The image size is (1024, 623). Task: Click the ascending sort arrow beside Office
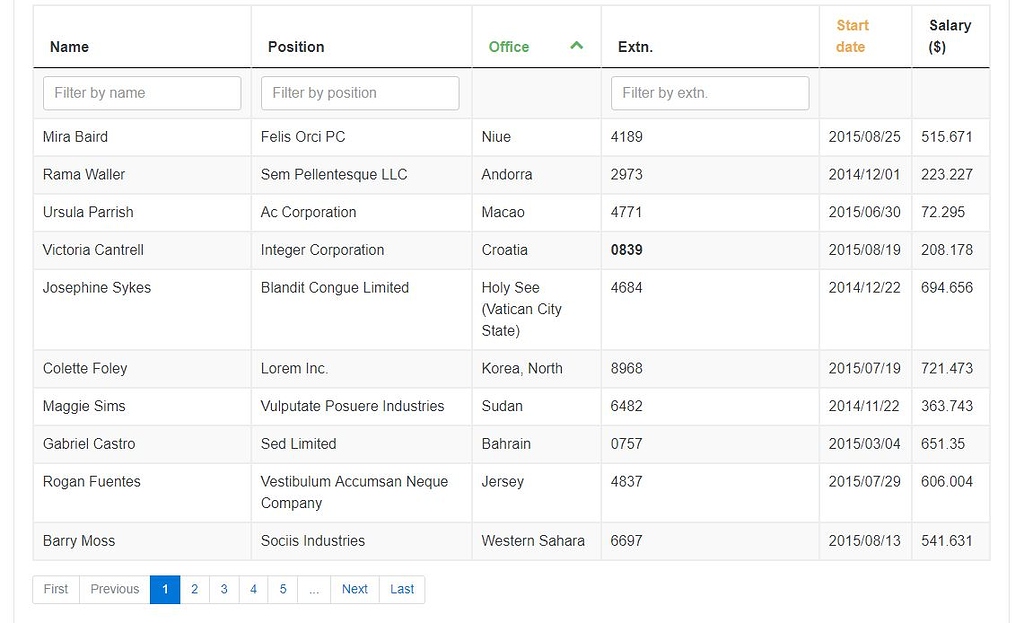pyautogui.click(x=576, y=46)
